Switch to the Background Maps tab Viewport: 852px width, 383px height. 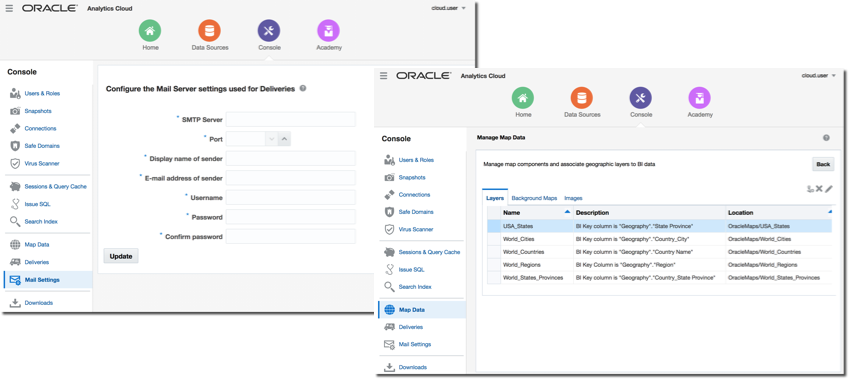click(x=534, y=198)
